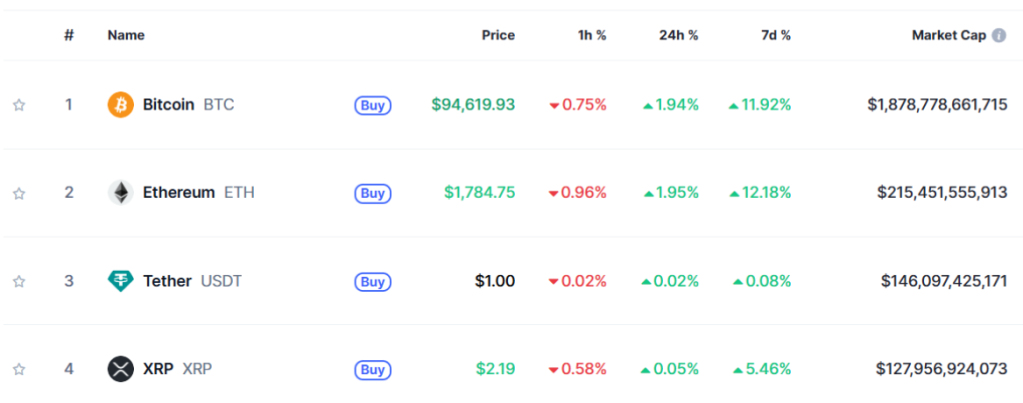Screen dimensions: 1023x403
Task: Click Buy beside XRP
Action: coord(372,370)
